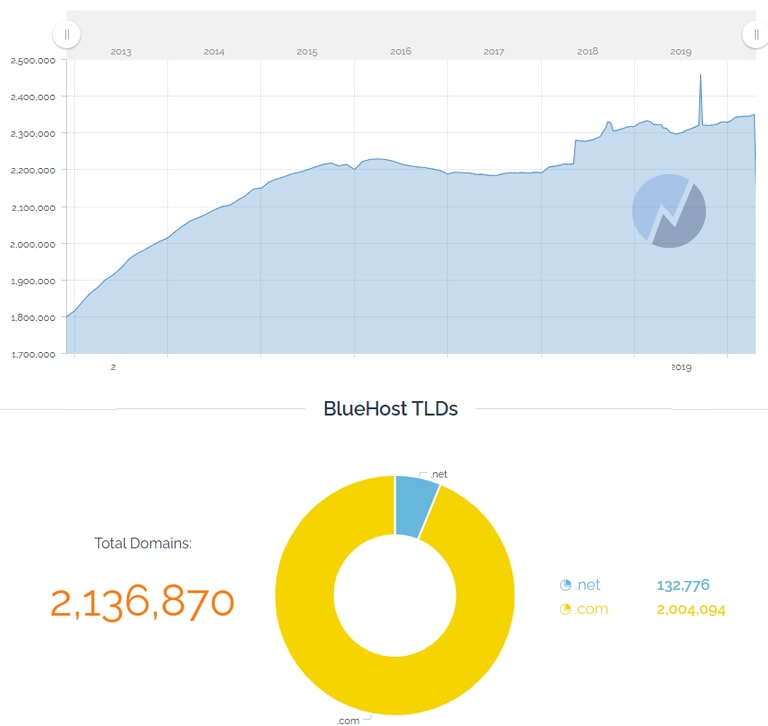
Task: Click the blue .net legend pie icon
Action: point(565,584)
